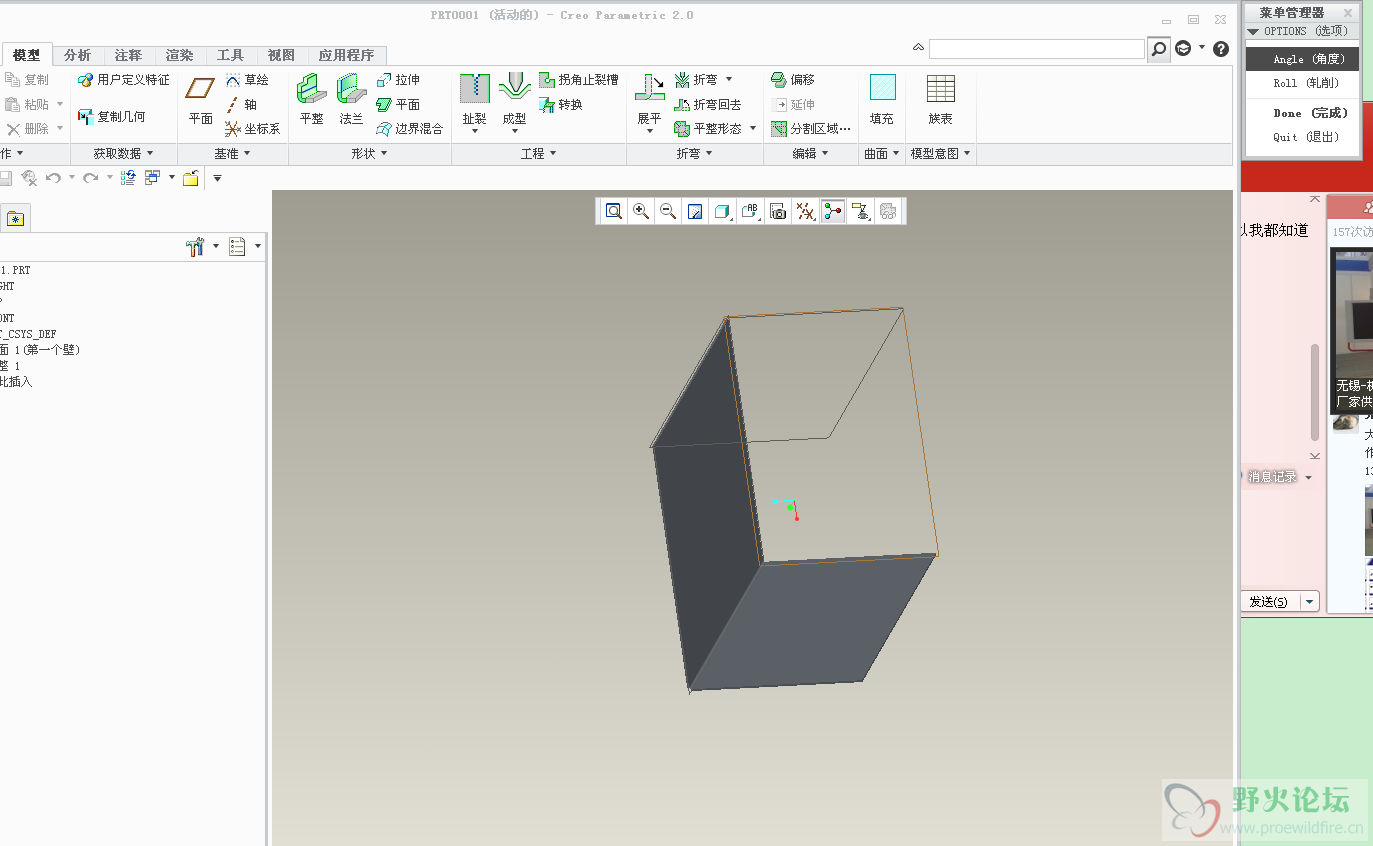Click Done (完成) in menu manager
This screenshot has height=846, width=1373.
point(1302,113)
